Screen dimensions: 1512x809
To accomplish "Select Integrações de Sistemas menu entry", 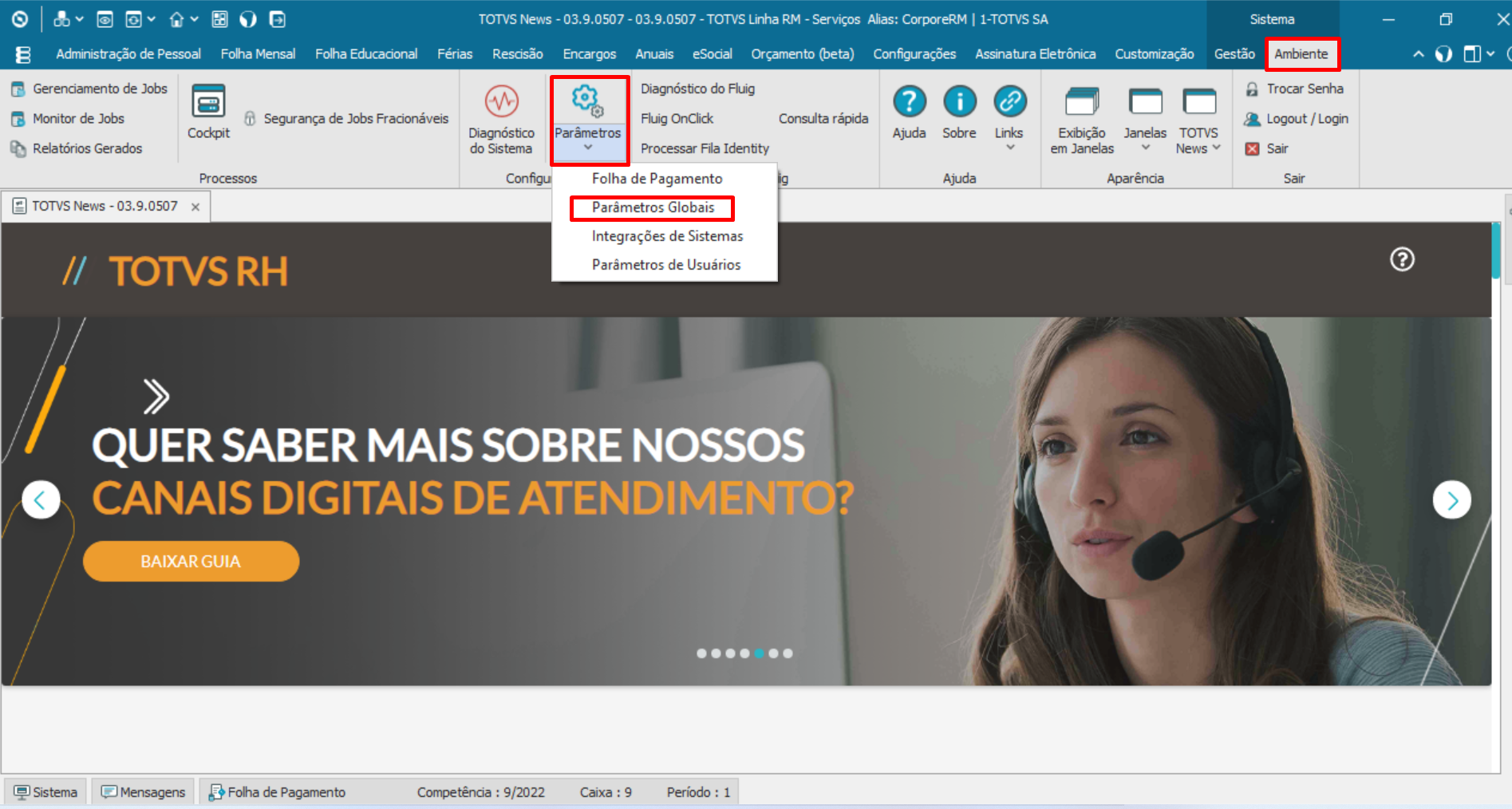I will 667,236.
